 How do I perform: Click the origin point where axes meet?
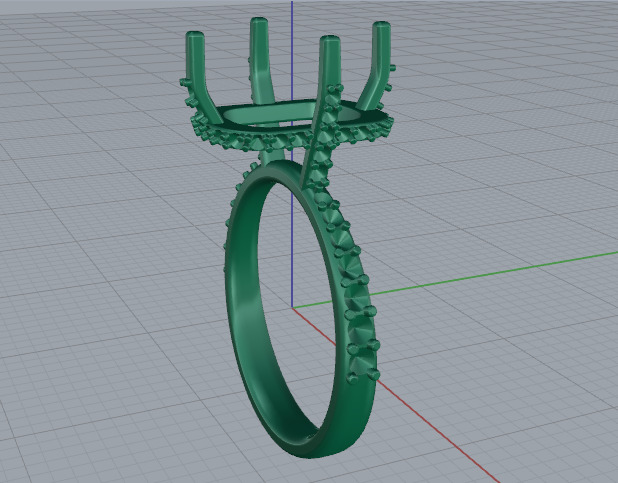(x=292, y=308)
